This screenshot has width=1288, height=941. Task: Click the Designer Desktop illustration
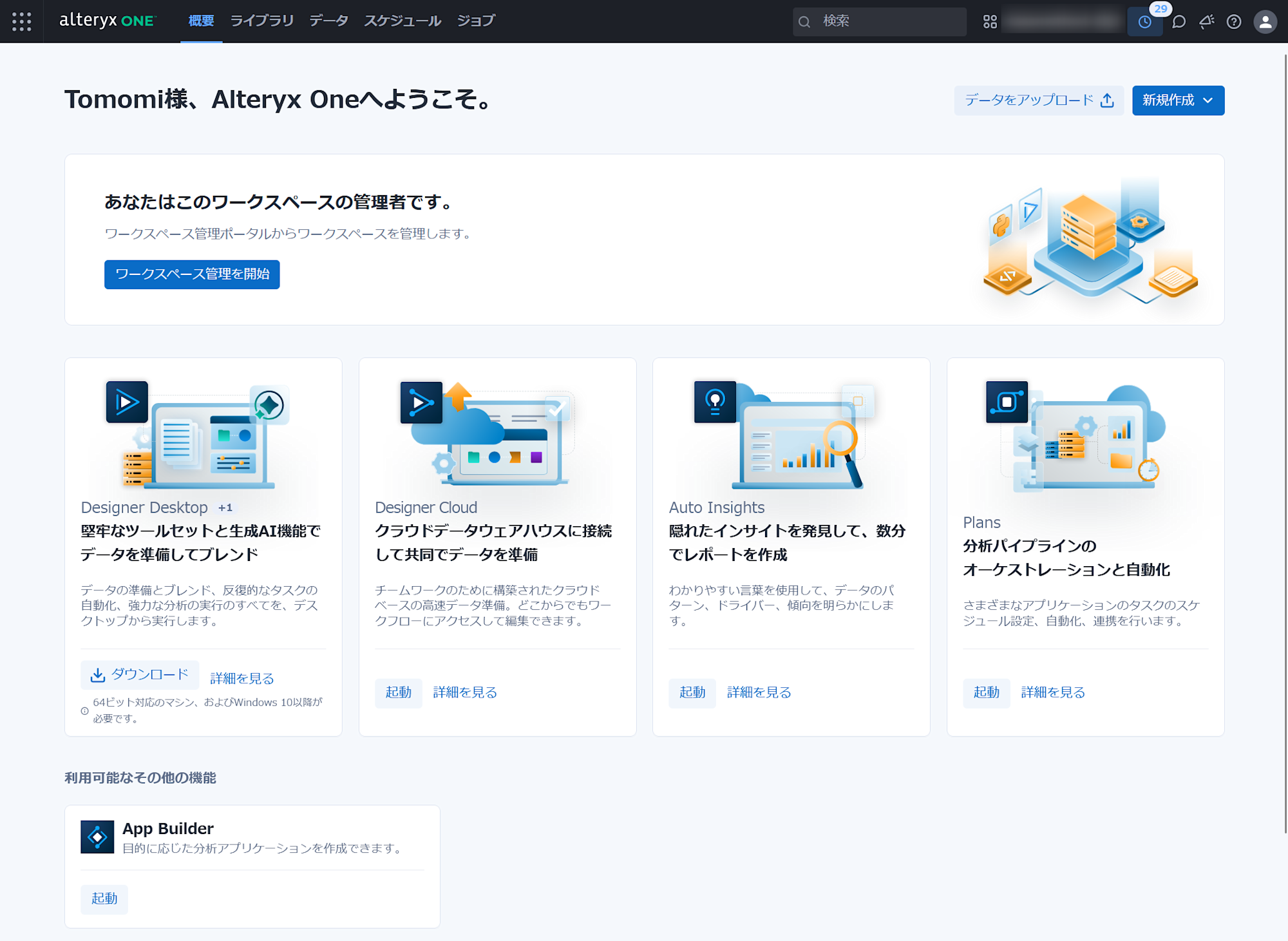pos(204,435)
